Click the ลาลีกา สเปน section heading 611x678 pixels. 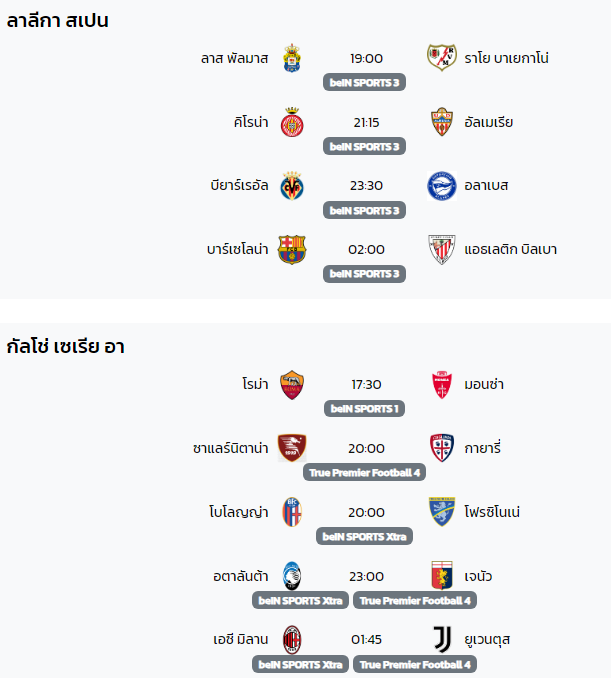pos(58,21)
